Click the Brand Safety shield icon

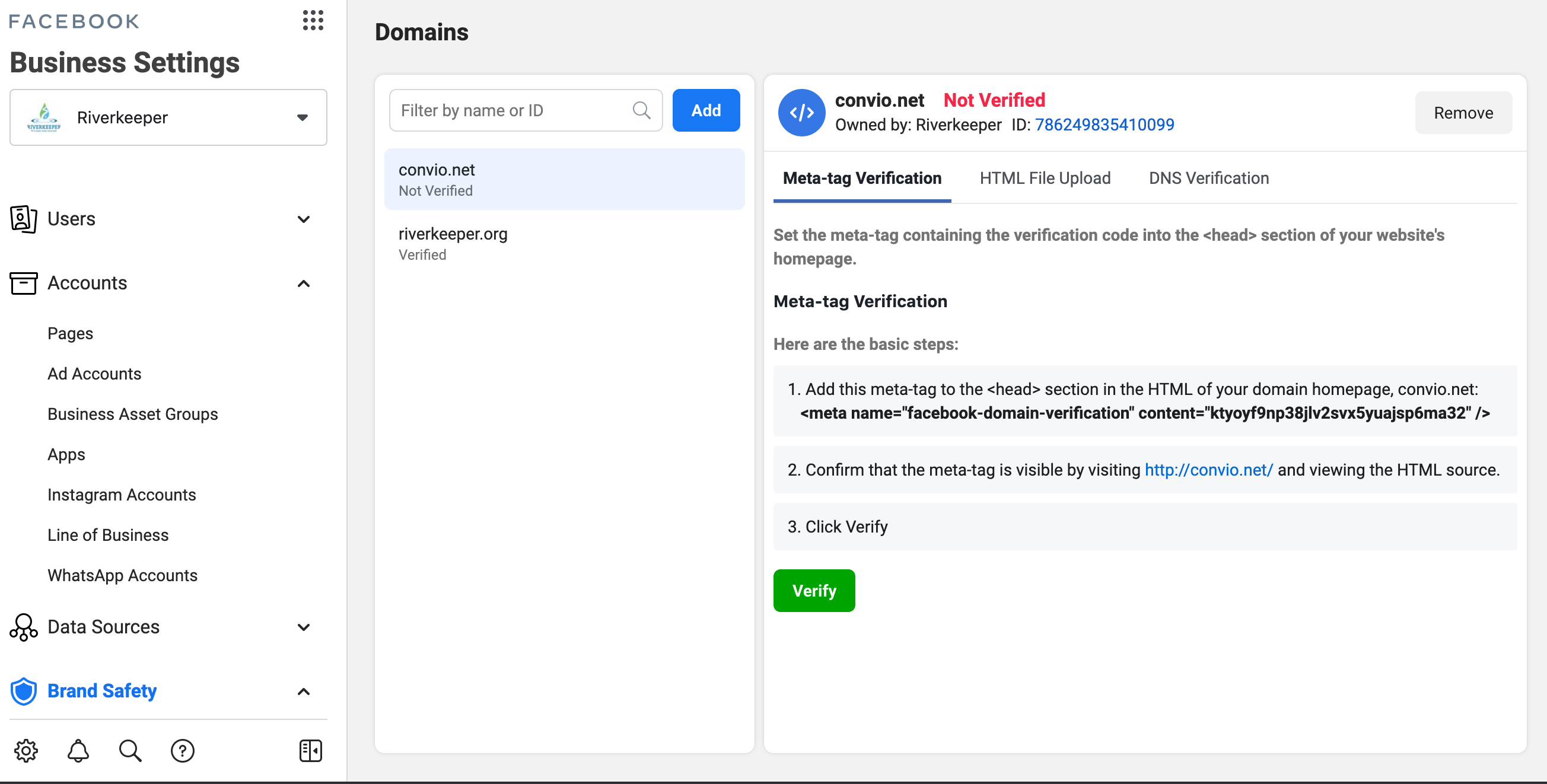click(23, 691)
